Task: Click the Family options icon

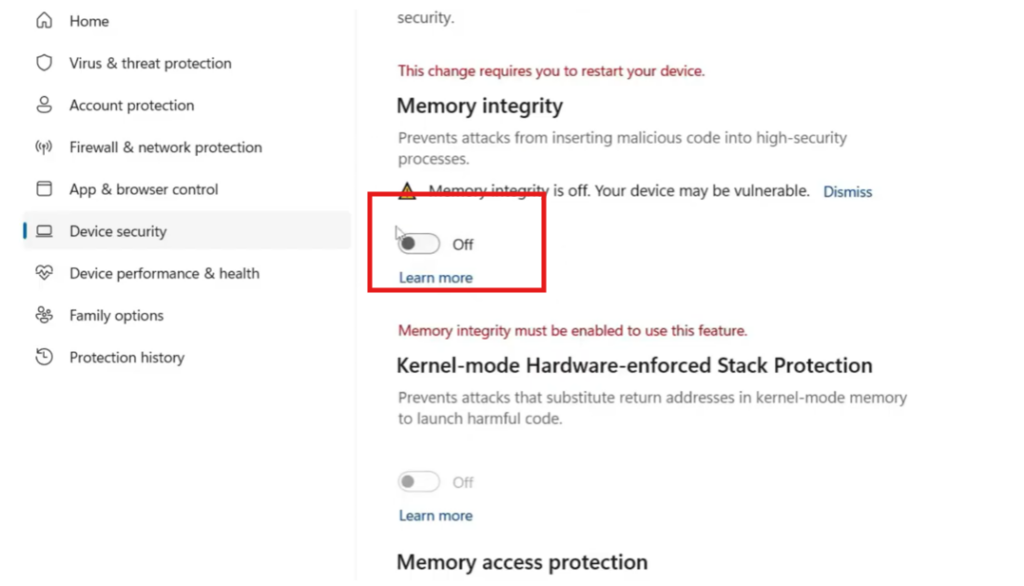Action: pos(43,315)
